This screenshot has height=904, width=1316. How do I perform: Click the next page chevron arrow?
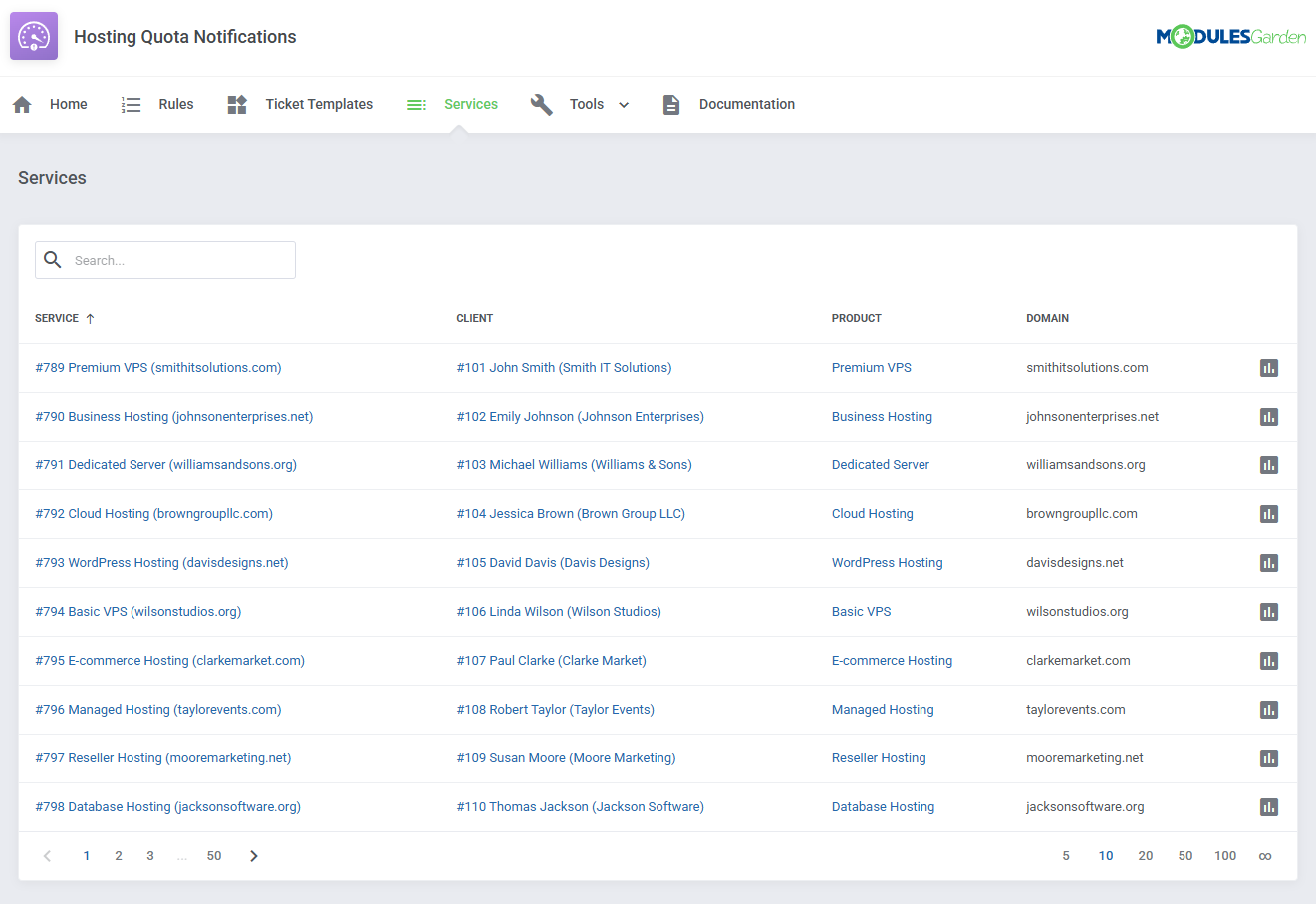(253, 855)
